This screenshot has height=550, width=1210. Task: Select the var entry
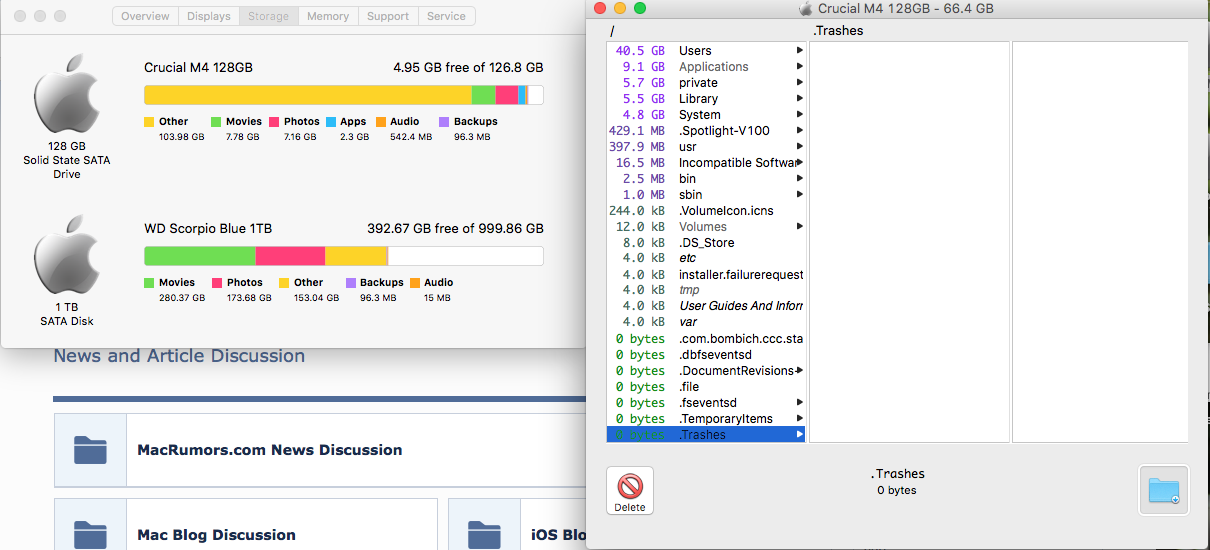tap(706, 322)
